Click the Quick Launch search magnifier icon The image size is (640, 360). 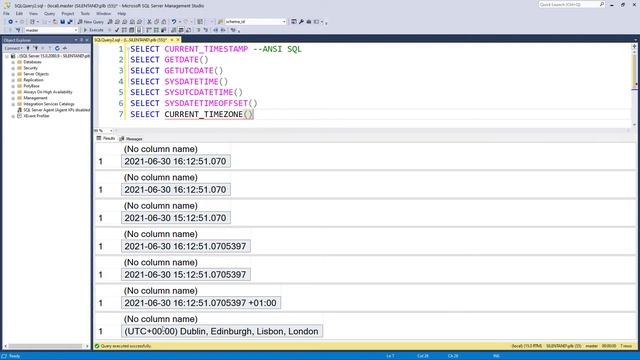pyautogui.click(x=602, y=4)
